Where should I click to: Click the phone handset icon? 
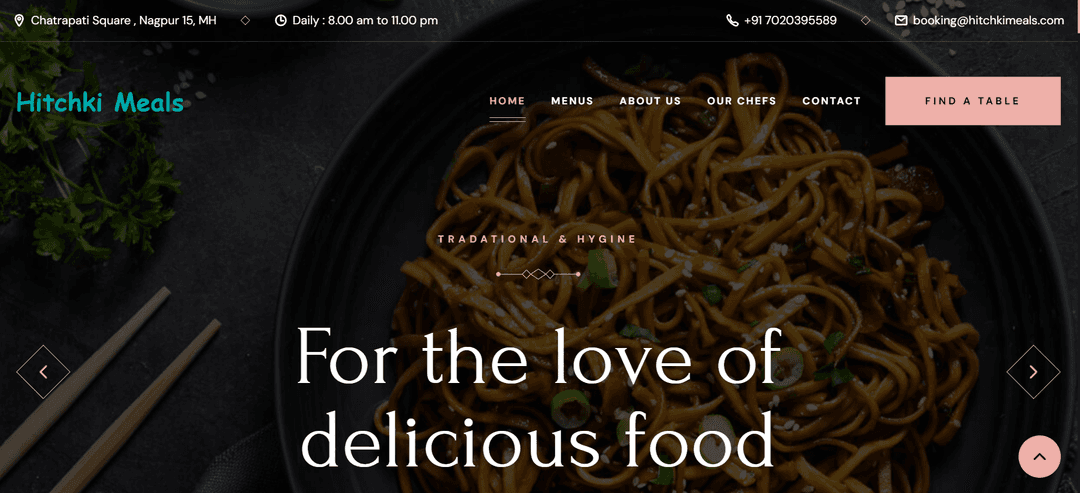[x=732, y=20]
